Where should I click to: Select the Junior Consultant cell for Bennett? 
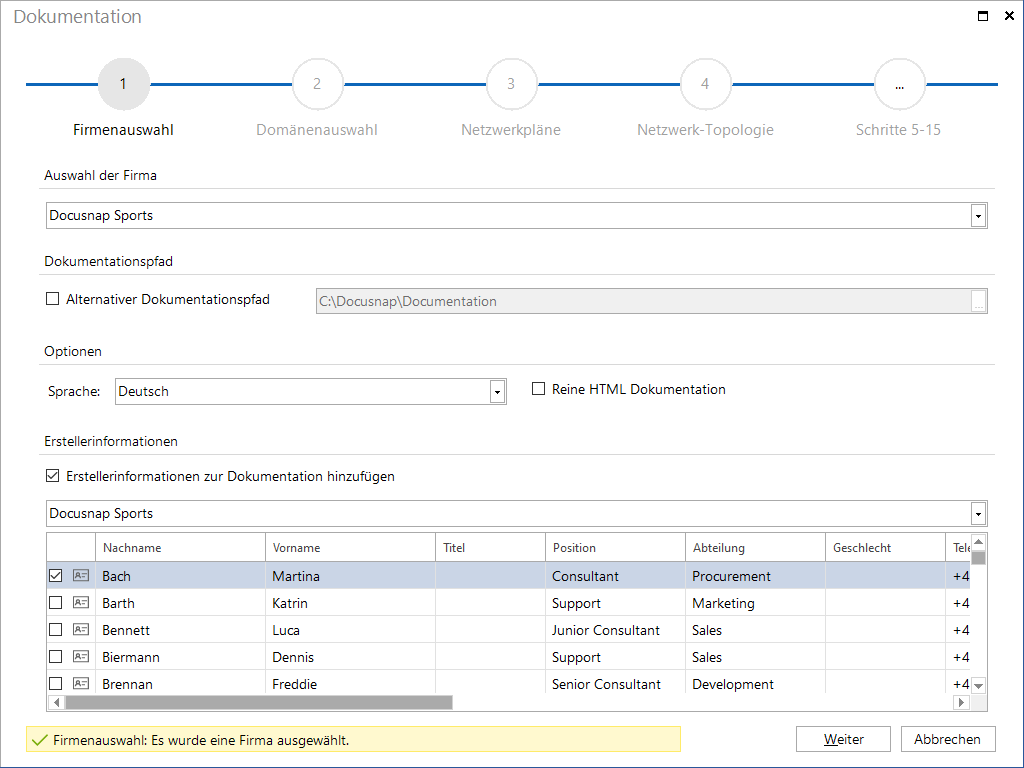tap(615, 630)
